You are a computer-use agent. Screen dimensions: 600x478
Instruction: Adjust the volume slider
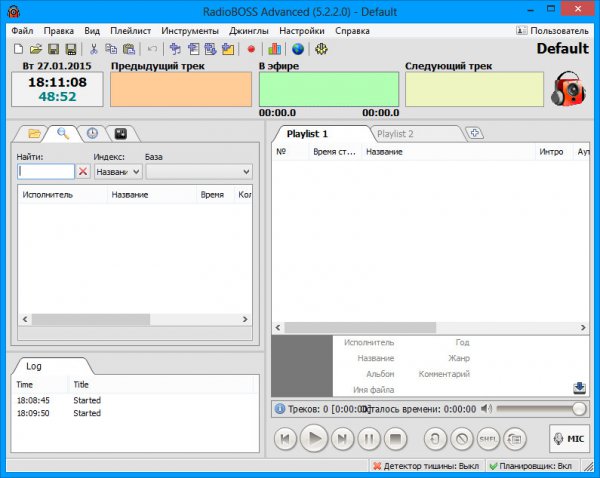pyautogui.click(x=541, y=409)
